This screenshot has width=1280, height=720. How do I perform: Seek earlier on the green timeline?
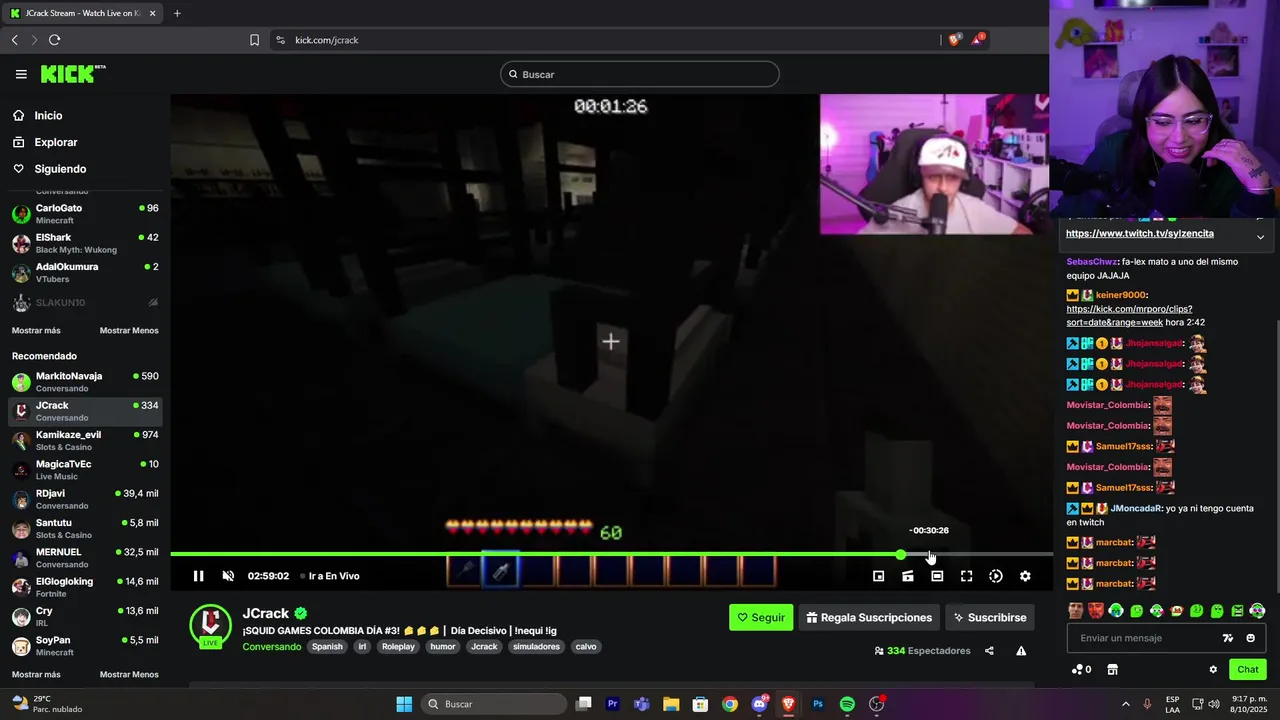tap(535, 554)
